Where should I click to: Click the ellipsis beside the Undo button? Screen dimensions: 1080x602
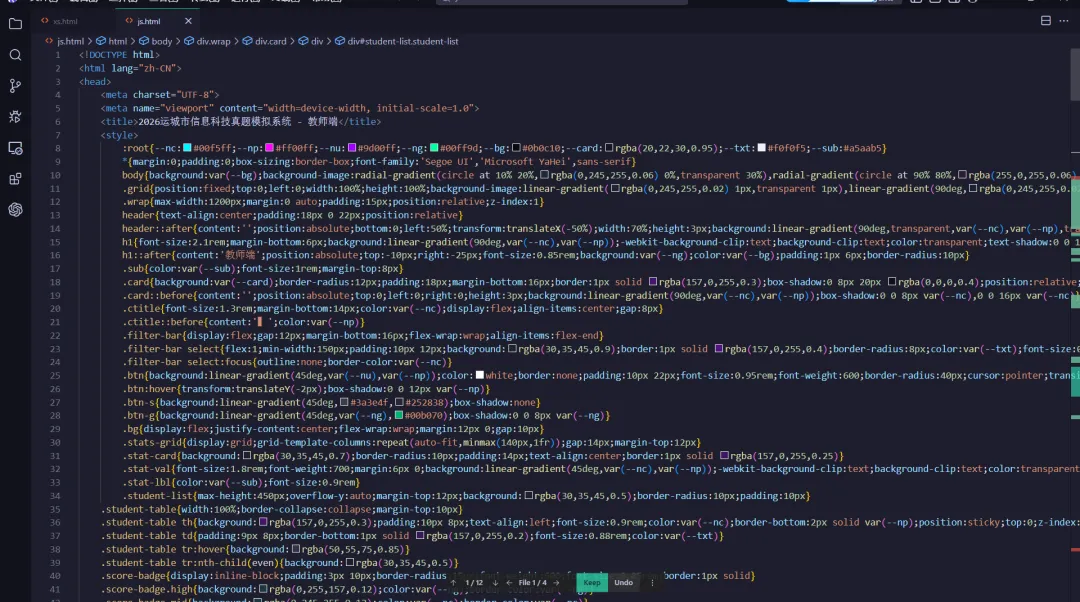pos(653,583)
